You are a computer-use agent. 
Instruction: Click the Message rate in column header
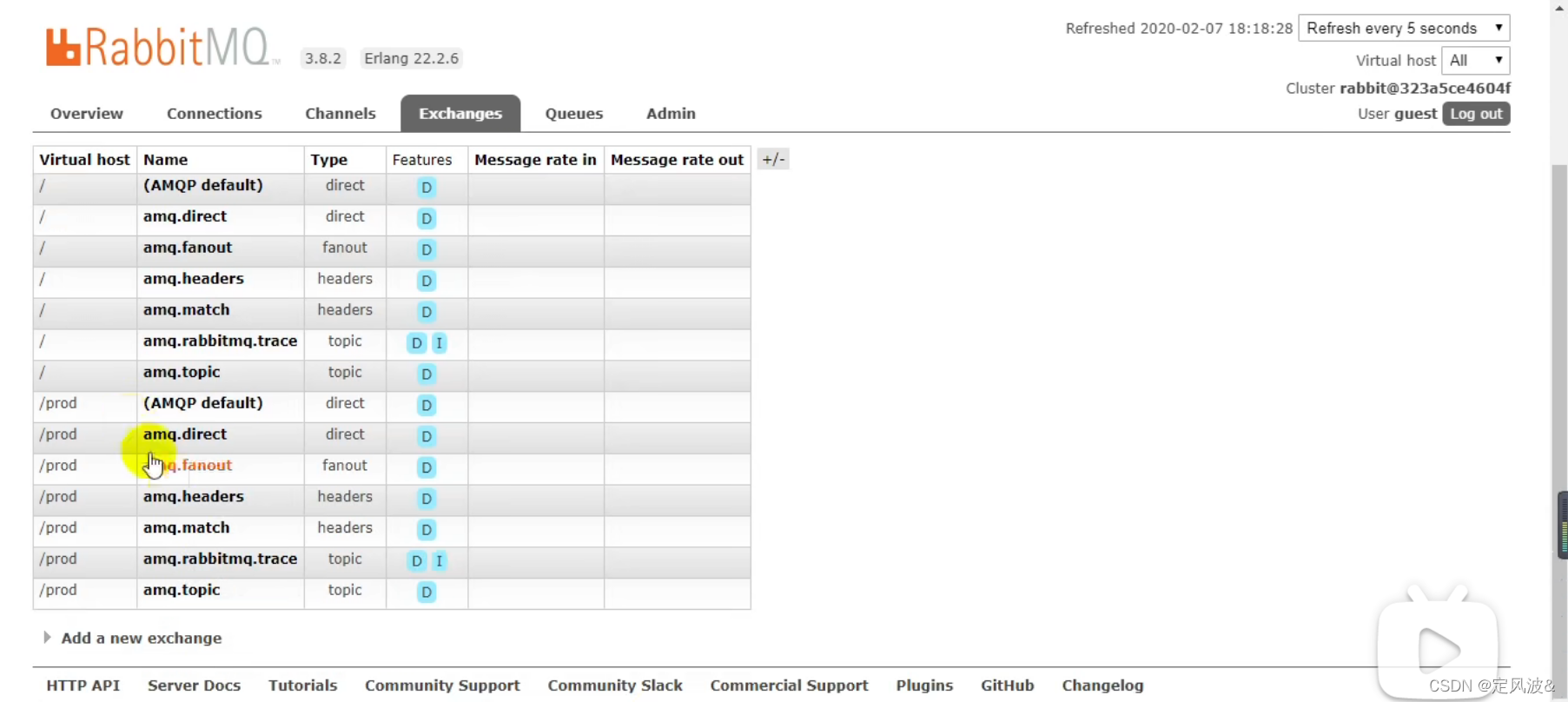[535, 160]
